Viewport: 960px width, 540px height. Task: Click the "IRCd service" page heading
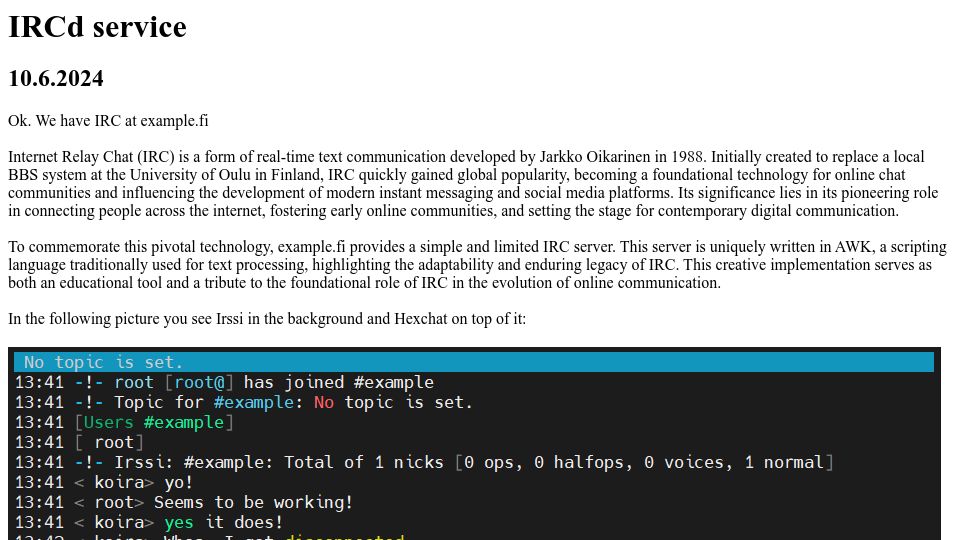point(97,27)
